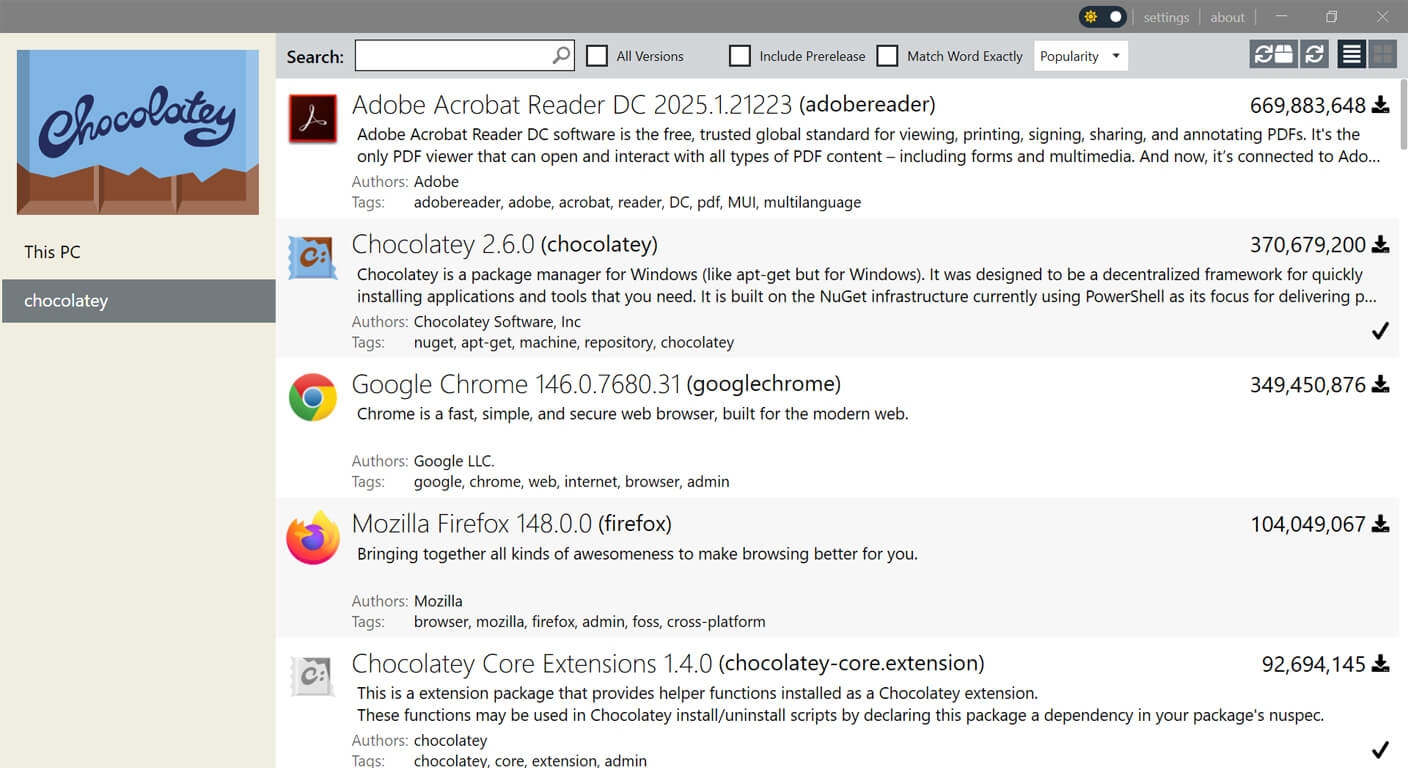
Task: Select This PC source in sidebar
Action: point(138,252)
